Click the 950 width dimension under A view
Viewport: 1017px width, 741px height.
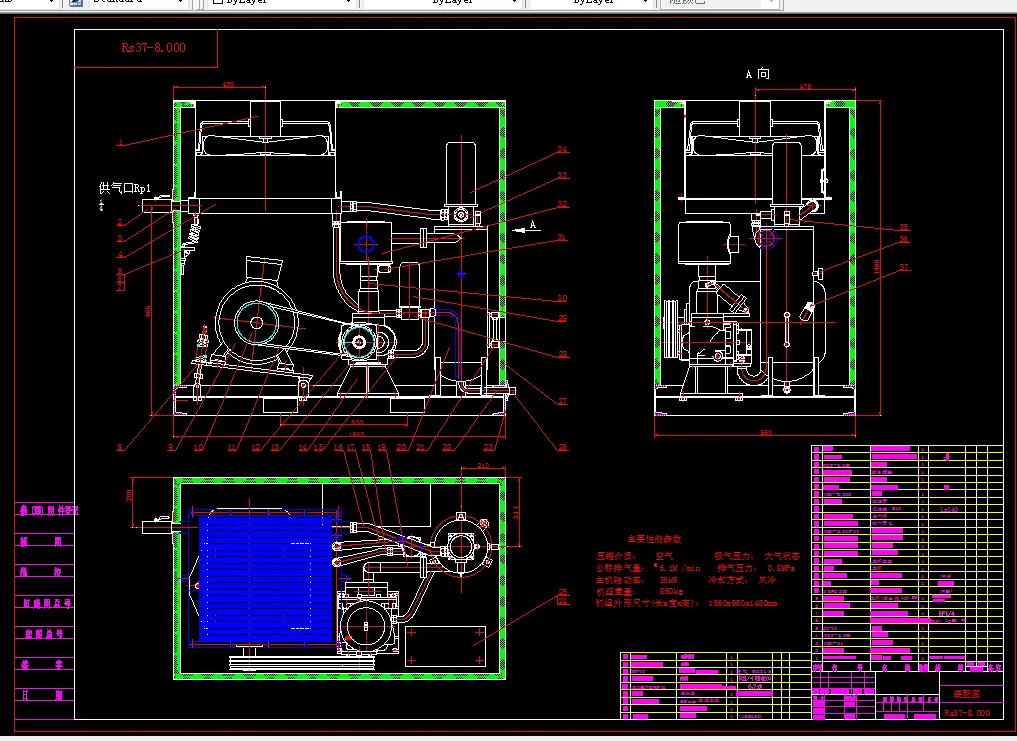[766, 432]
